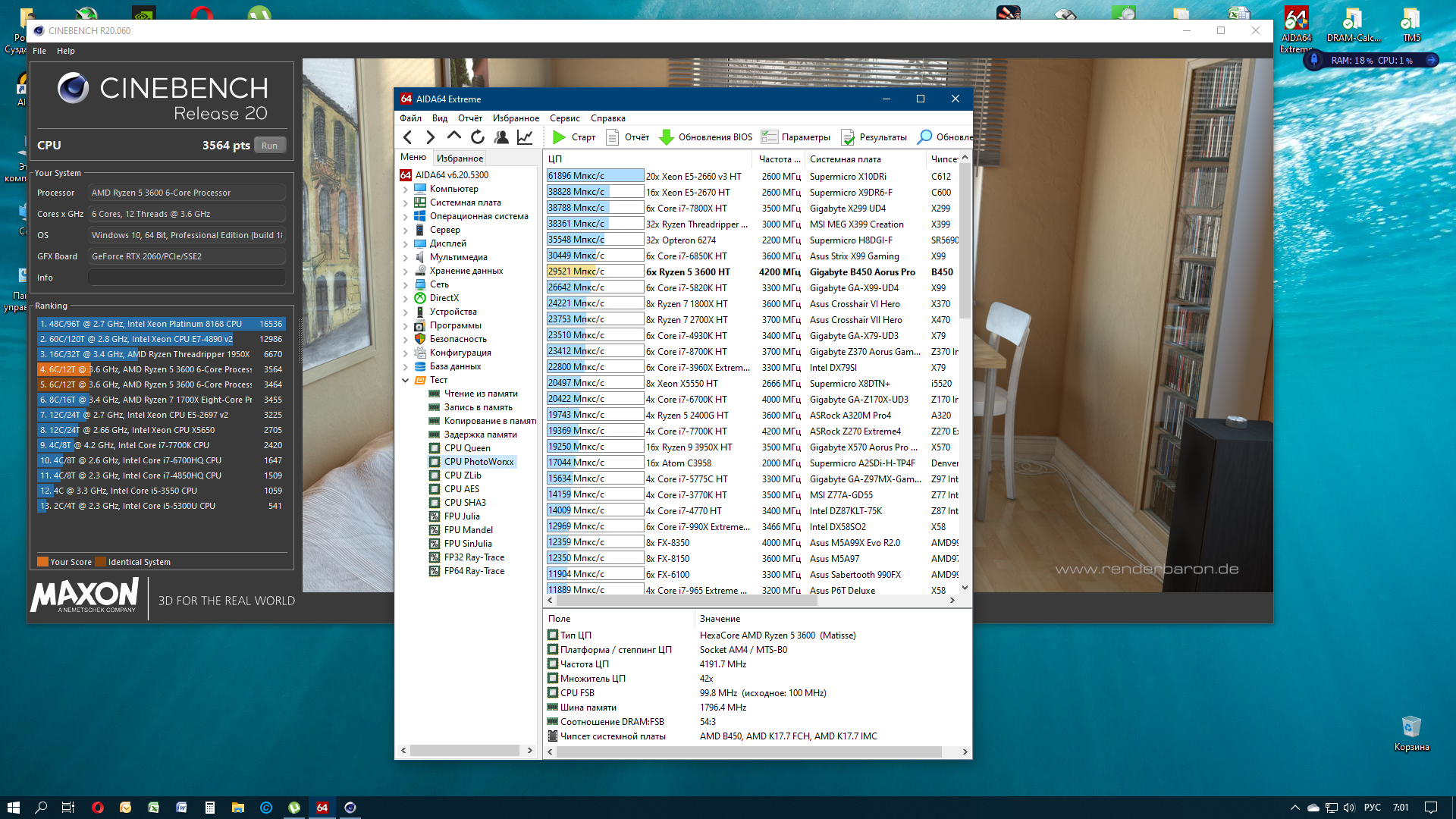1456x819 pixels.
Task: Collapse the Тест tree node
Action: 405,381
